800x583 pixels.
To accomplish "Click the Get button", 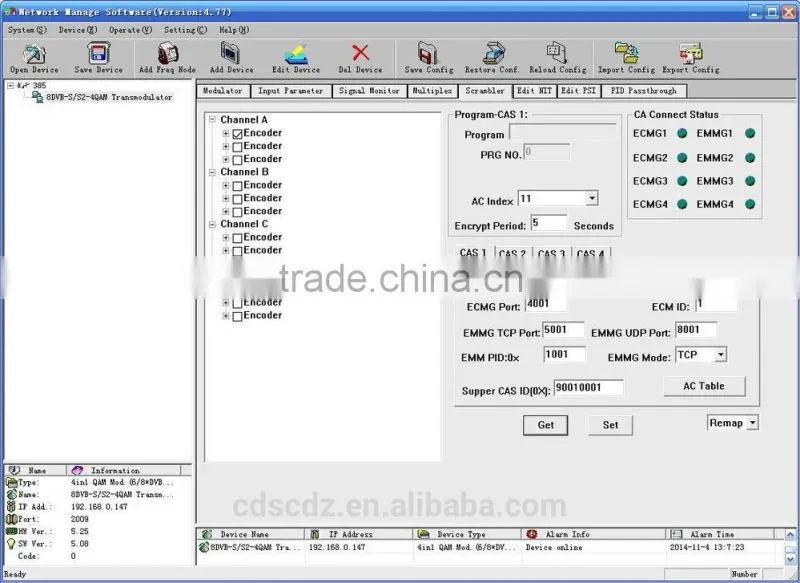I will click(x=545, y=425).
